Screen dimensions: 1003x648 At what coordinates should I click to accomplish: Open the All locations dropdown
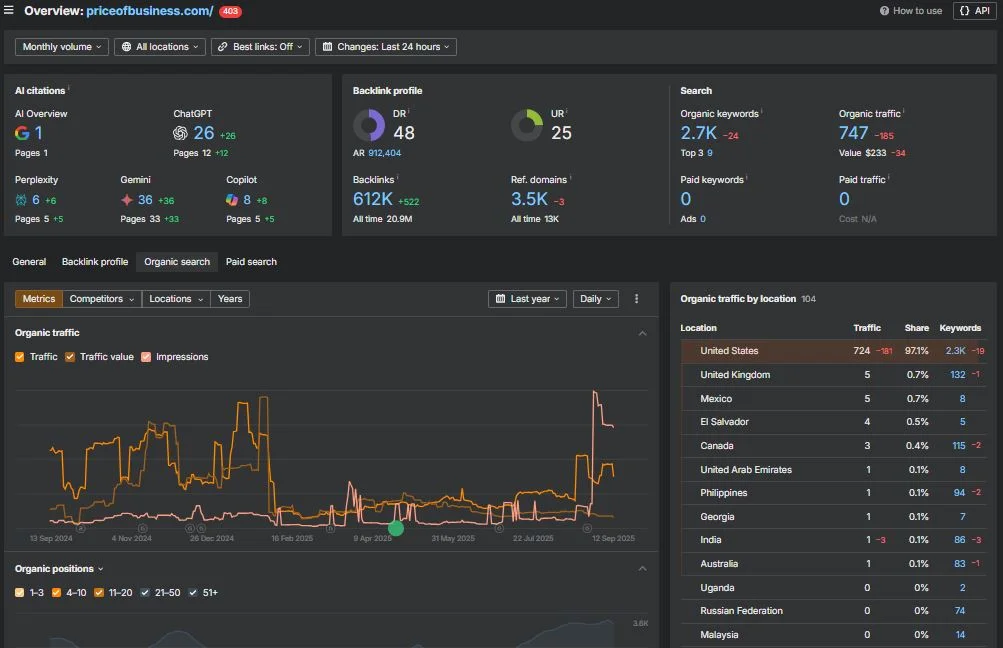coord(160,47)
